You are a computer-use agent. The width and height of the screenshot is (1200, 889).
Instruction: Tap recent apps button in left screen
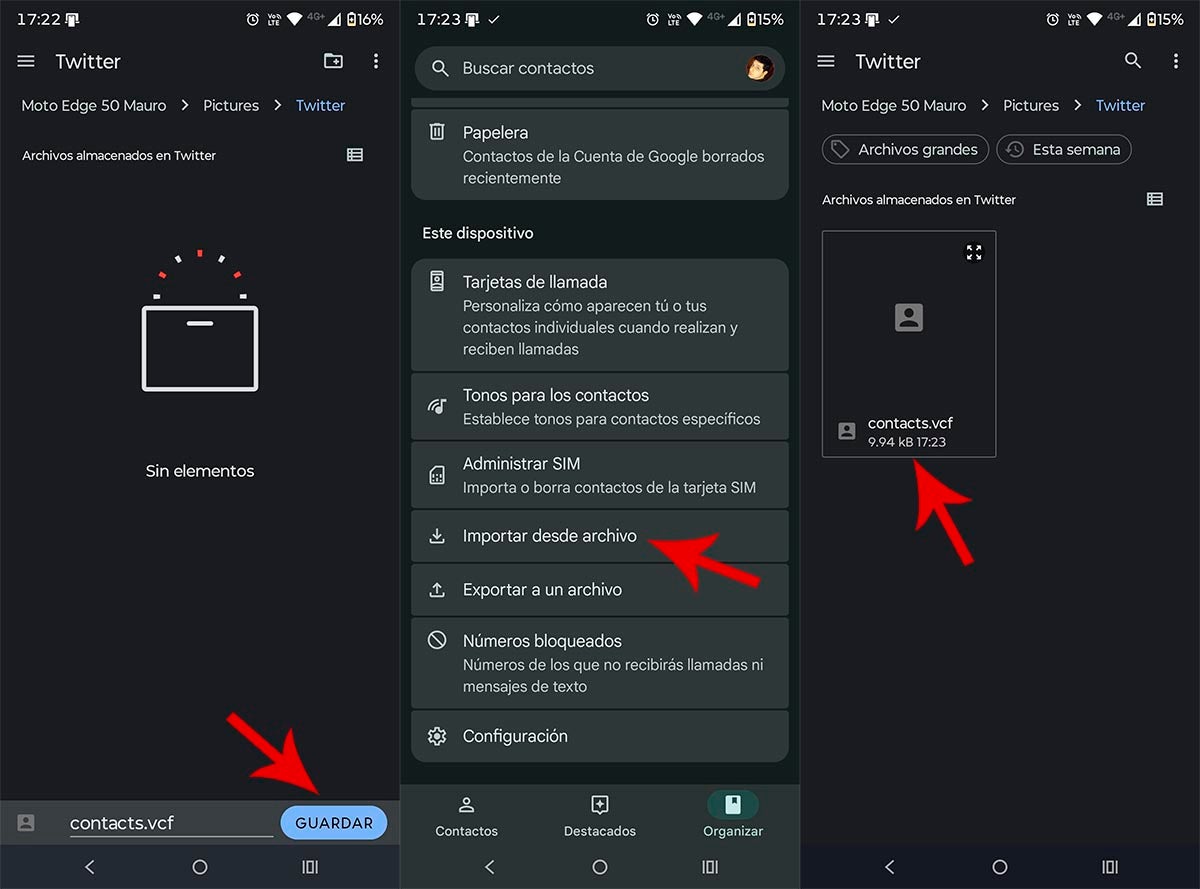coord(310,867)
